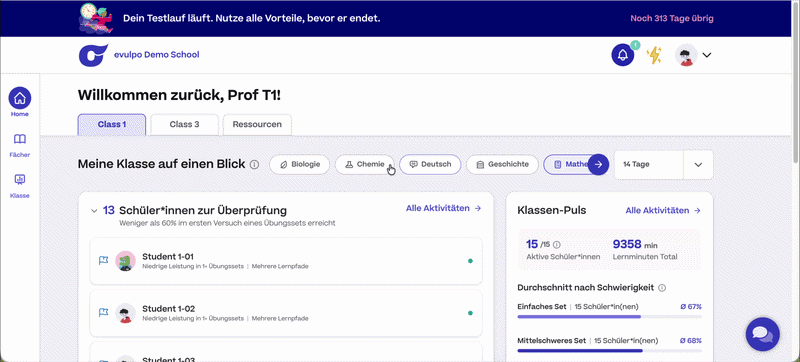
Task: Switch to the Class 3 tab
Action: click(x=185, y=124)
